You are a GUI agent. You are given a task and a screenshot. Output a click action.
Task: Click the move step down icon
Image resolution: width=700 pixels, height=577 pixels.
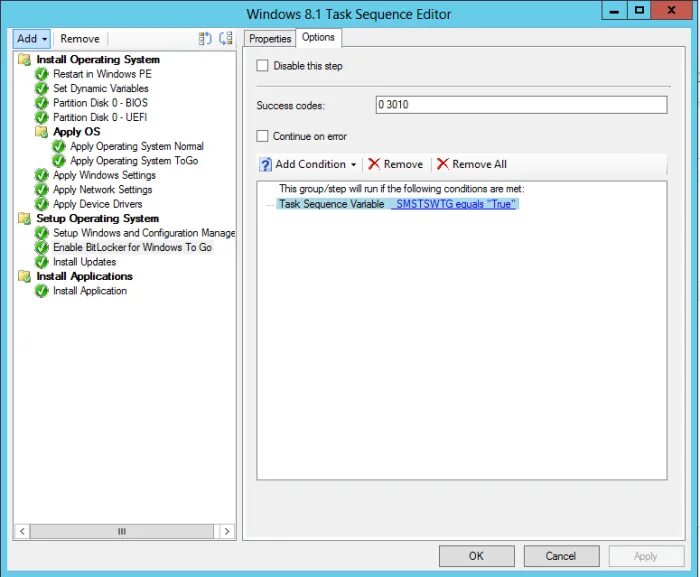point(226,39)
